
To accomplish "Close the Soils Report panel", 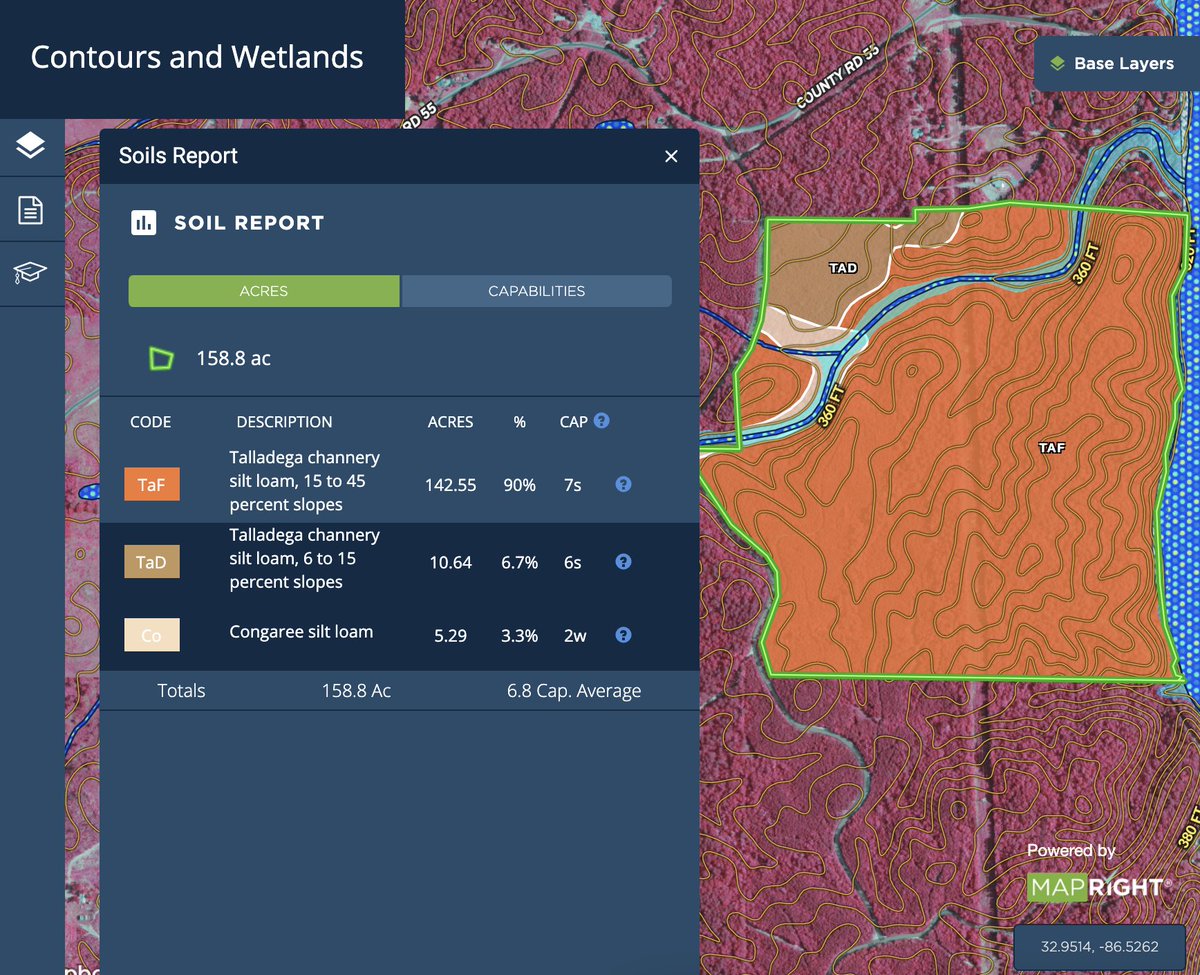I will coord(671,156).
